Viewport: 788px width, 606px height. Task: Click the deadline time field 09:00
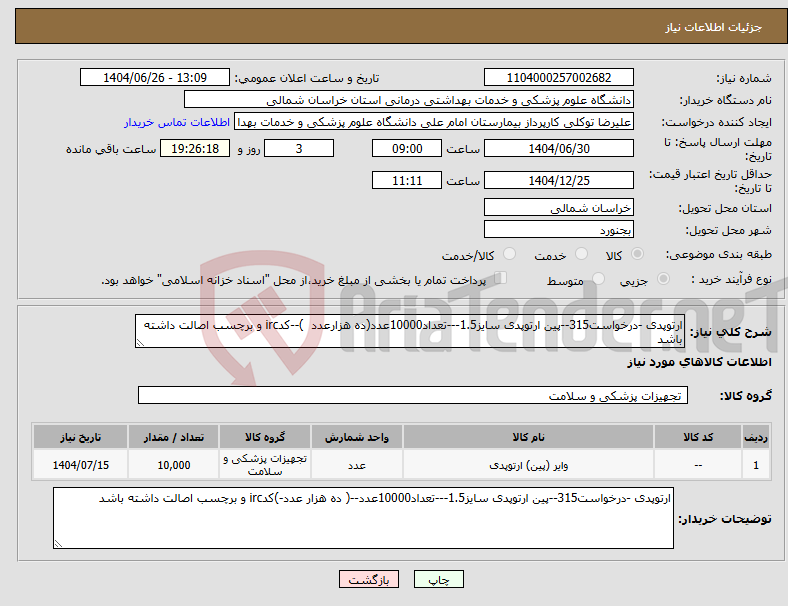407,148
